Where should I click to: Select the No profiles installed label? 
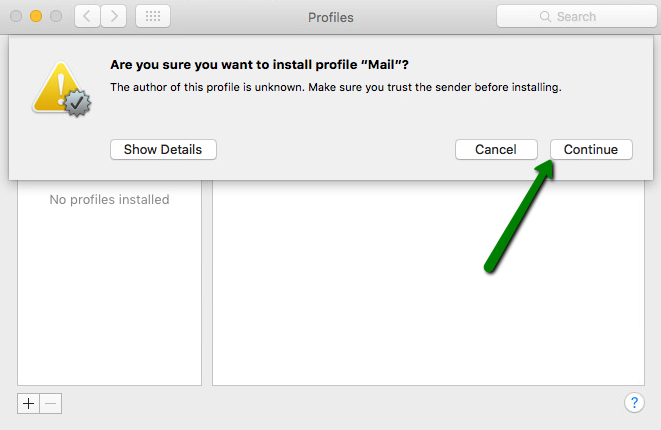109,199
